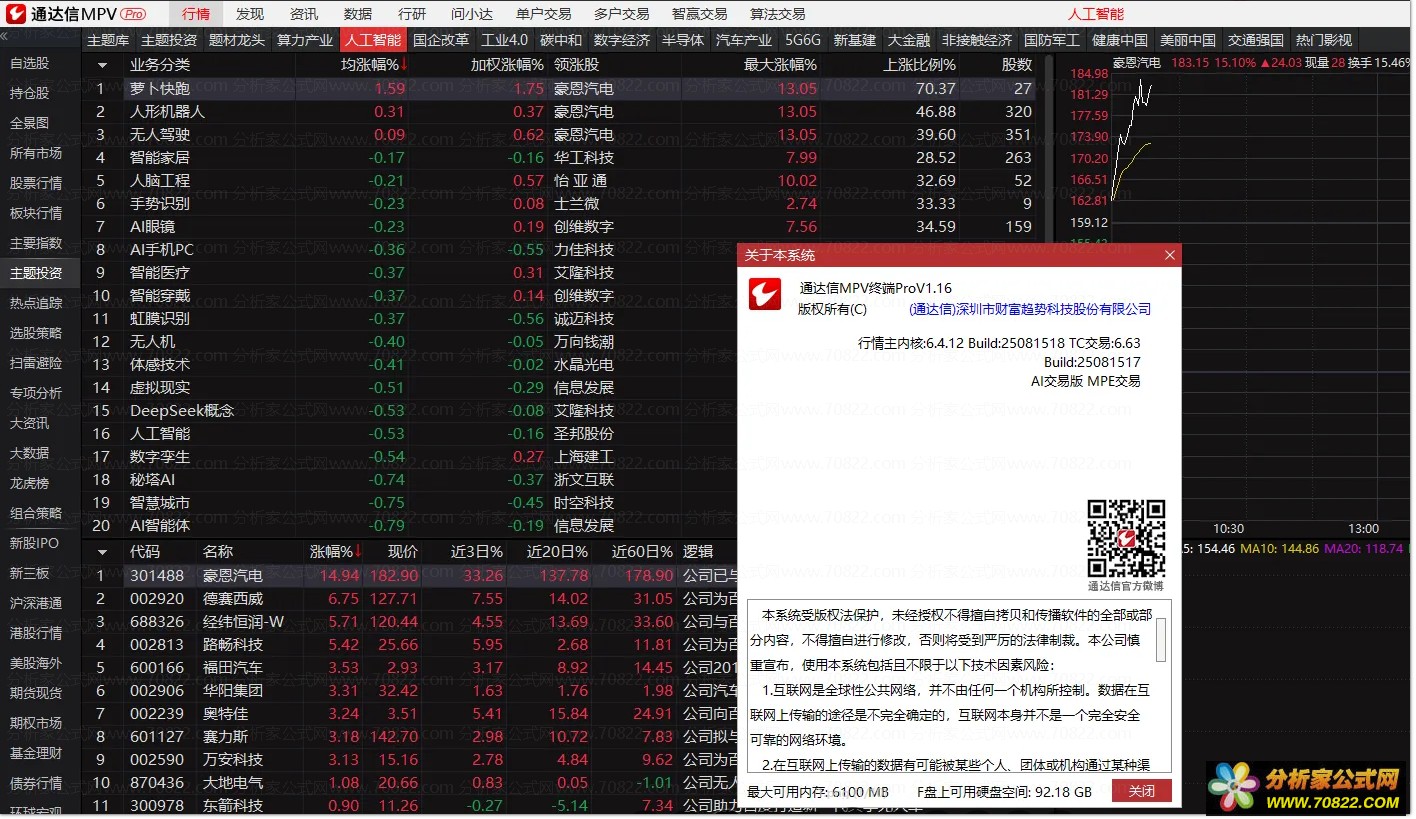
Task: Select the 人工智能 theme tab
Action: tap(373, 40)
